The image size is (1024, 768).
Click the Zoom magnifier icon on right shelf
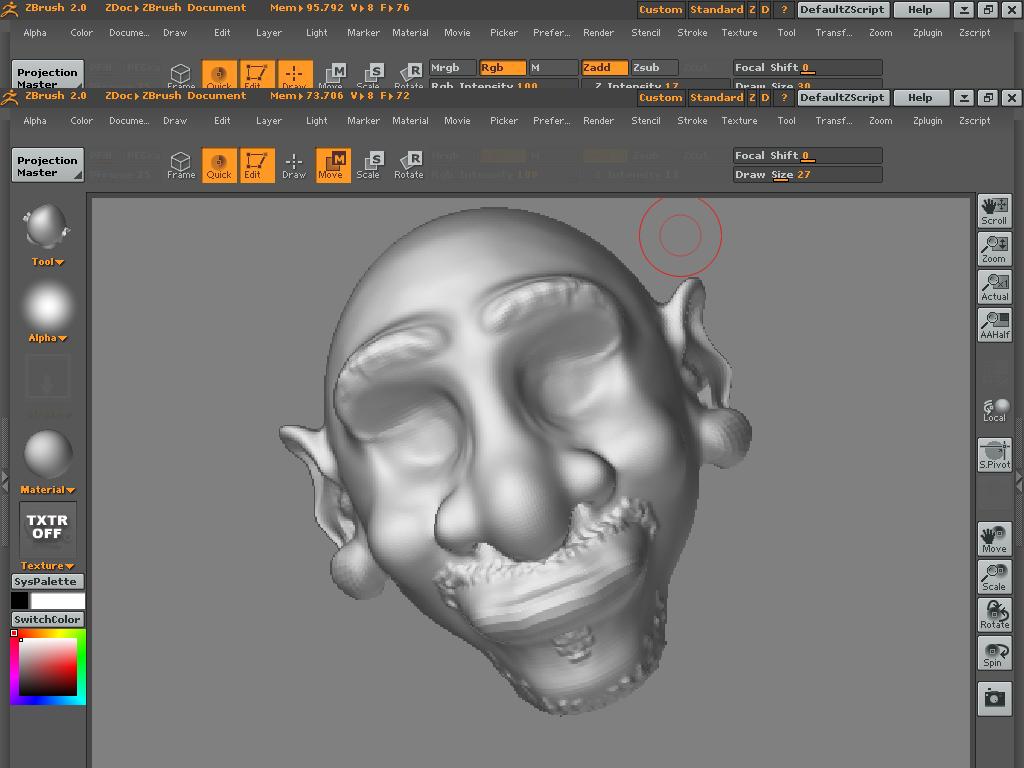[995, 249]
